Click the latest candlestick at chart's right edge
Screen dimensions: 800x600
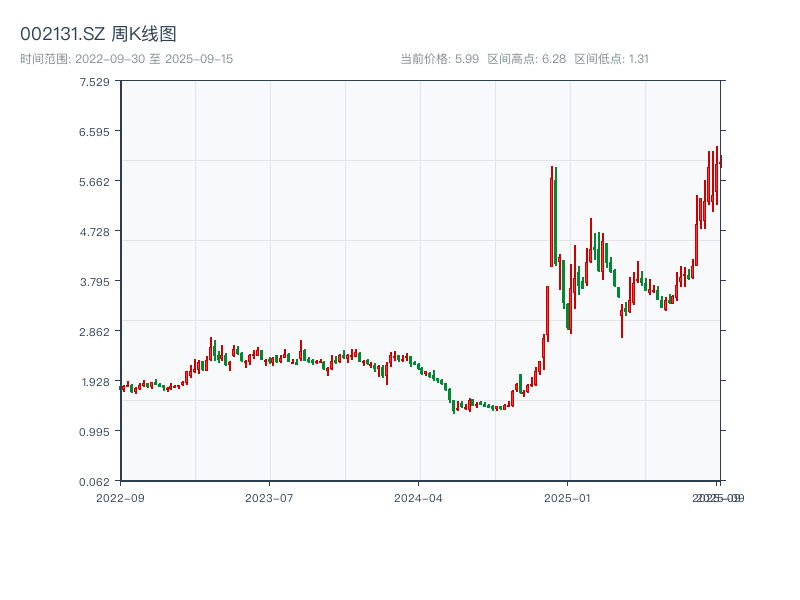tap(719, 160)
